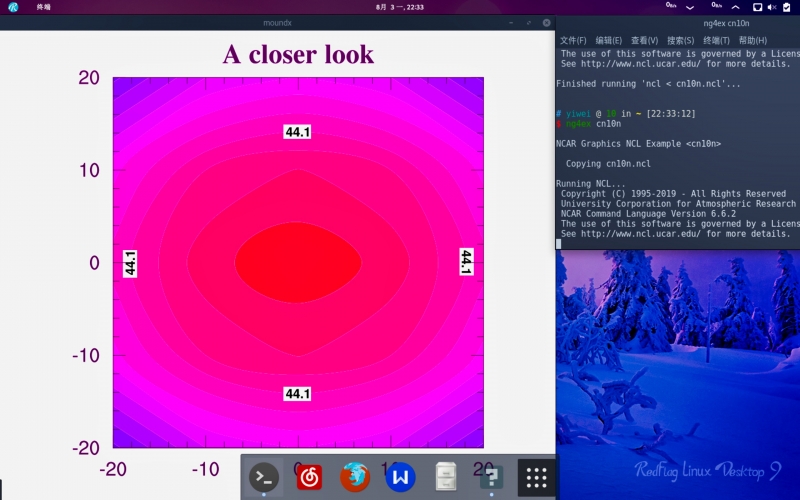This screenshot has height=500, width=800.
Task: Close the moundx plot window
Action: click(546, 22)
